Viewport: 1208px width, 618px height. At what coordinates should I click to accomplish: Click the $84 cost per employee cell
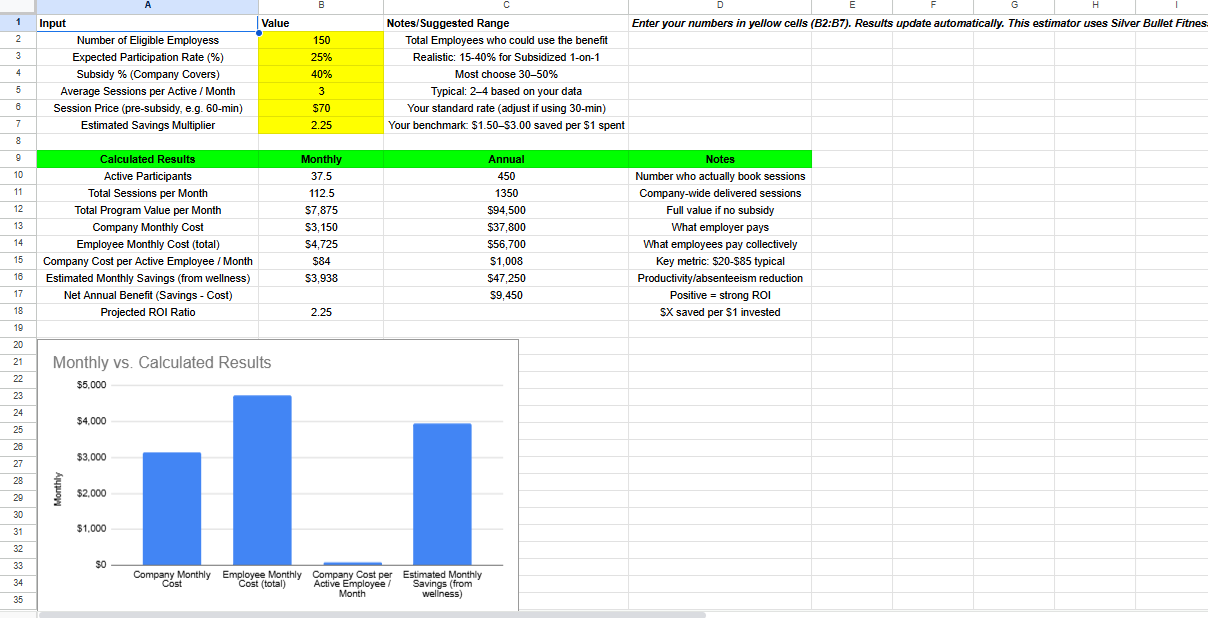[321, 261]
